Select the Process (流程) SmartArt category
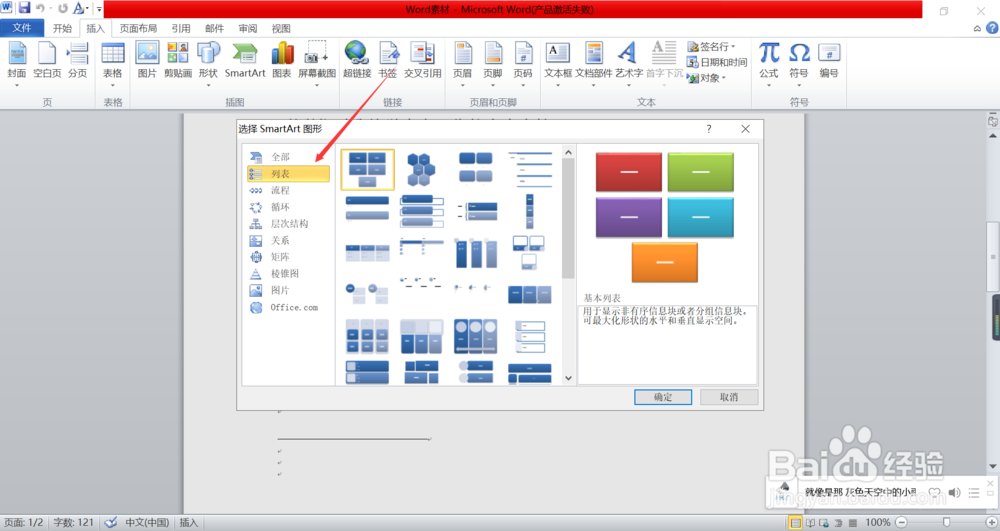 click(x=288, y=190)
